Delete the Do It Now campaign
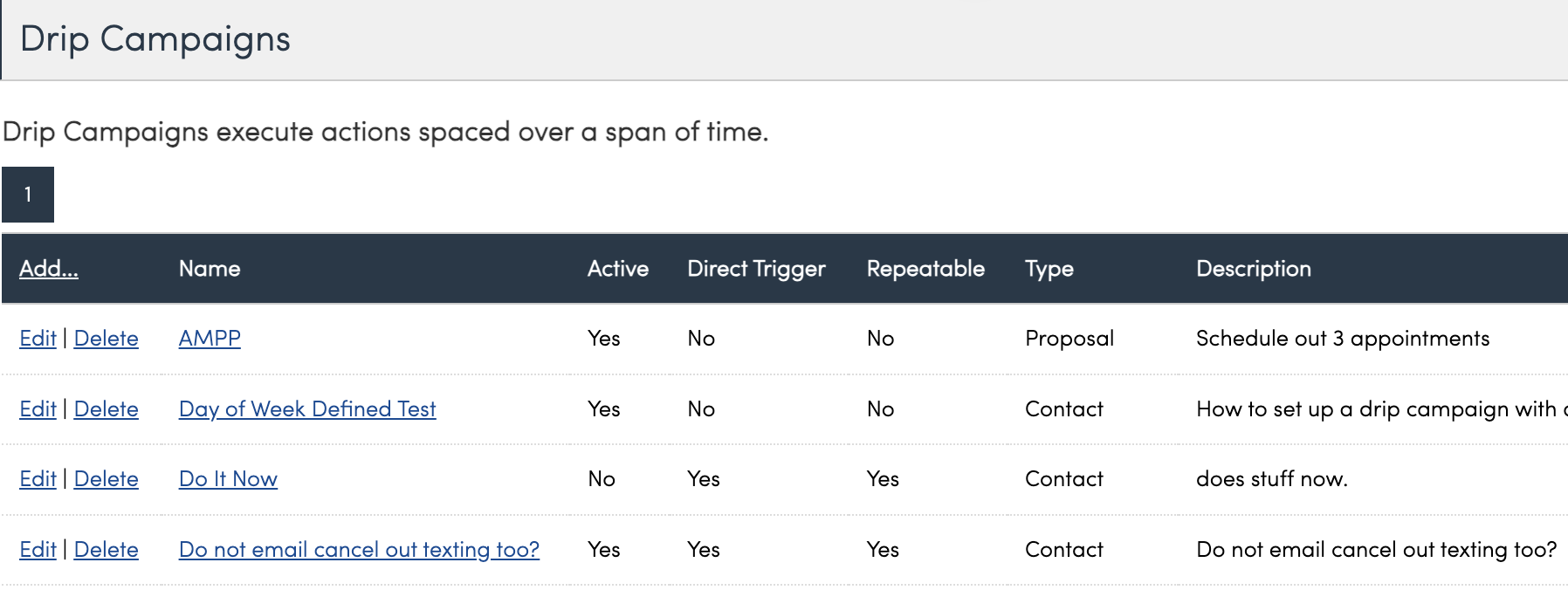Image resolution: width=1568 pixels, height=590 pixels. [106, 479]
